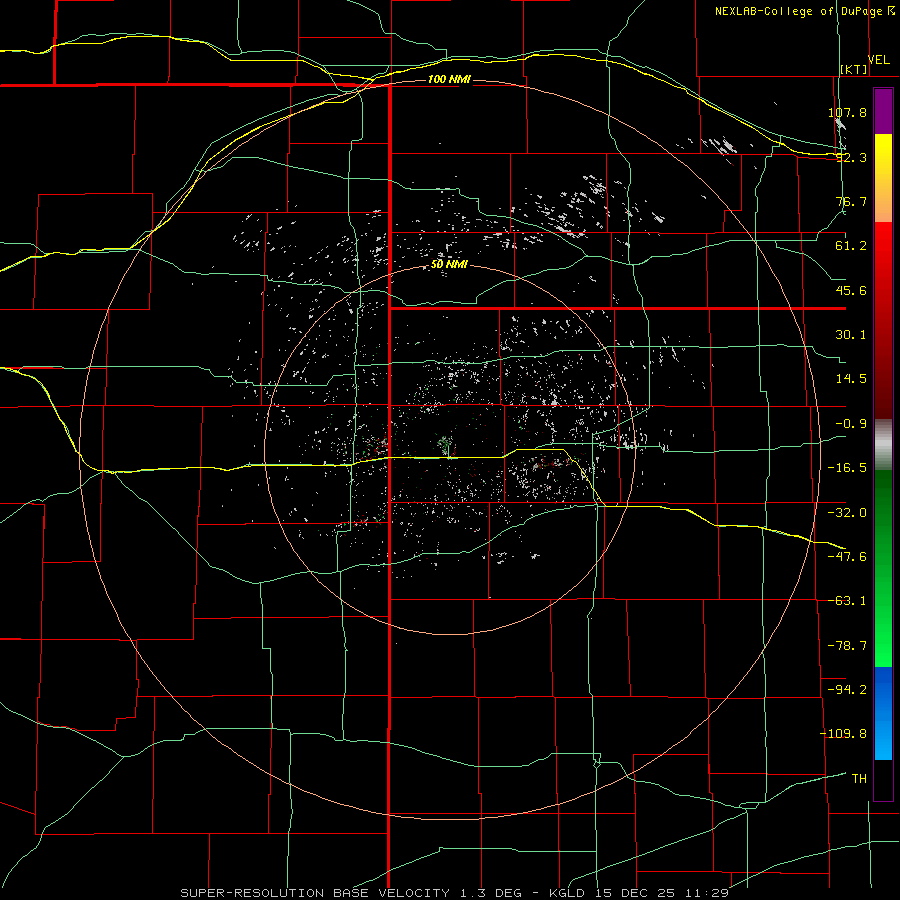Click the -32.0 velocity scale value
This screenshot has width=900, height=900.
pyautogui.click(x=847, y=513)
